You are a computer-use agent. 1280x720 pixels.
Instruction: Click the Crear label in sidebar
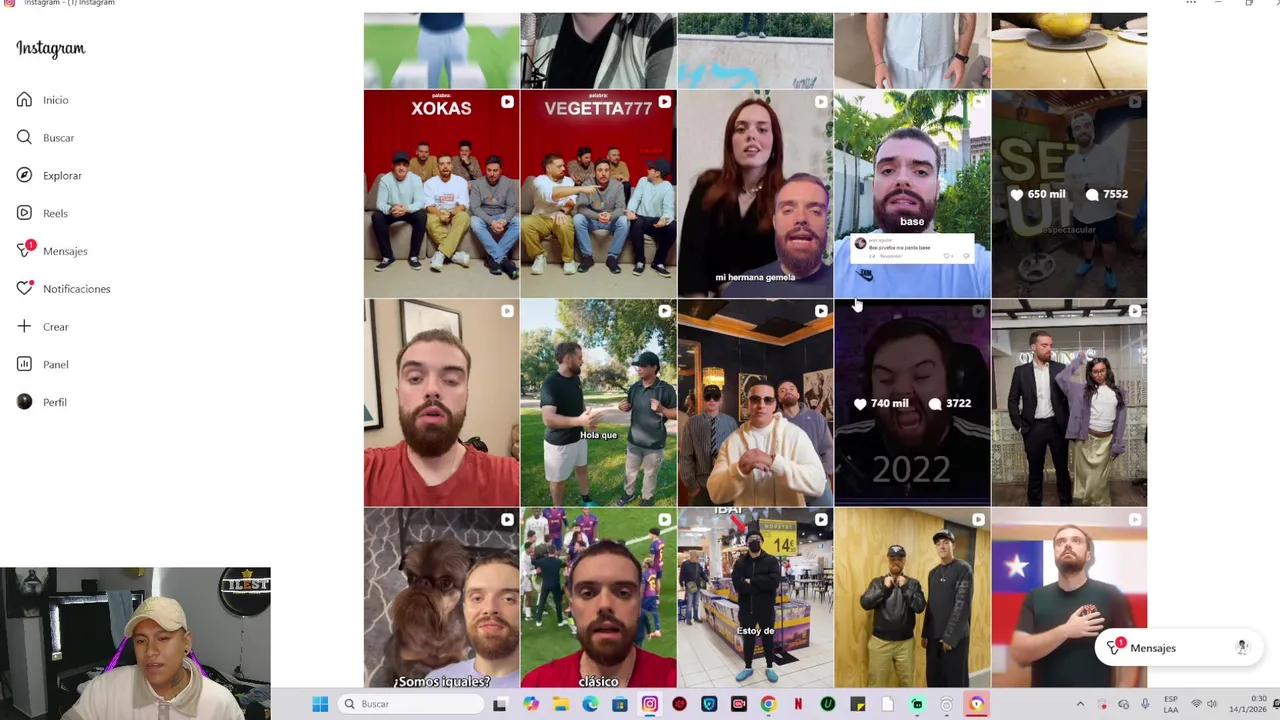point(56,327)
